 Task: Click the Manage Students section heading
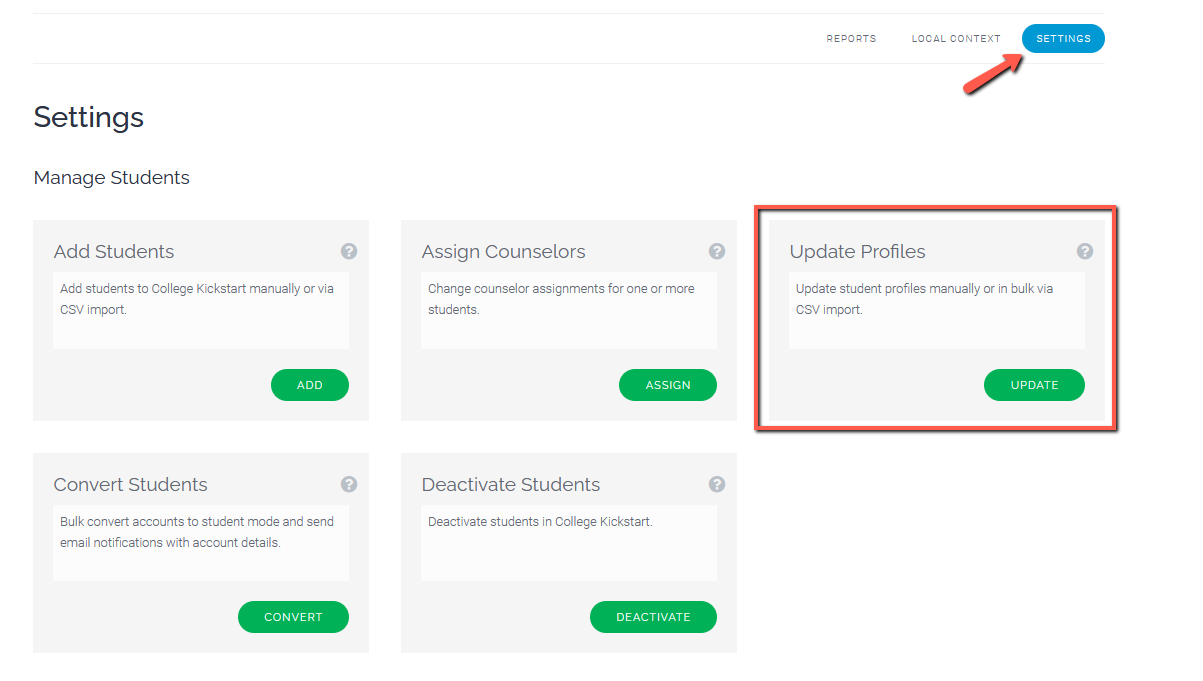[112, 178]
